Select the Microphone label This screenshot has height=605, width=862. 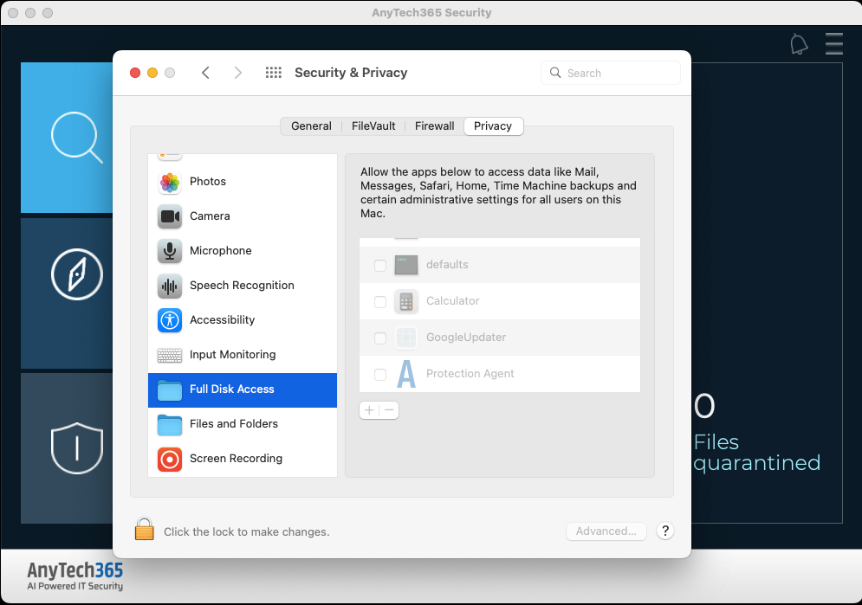tap(220, 251)
